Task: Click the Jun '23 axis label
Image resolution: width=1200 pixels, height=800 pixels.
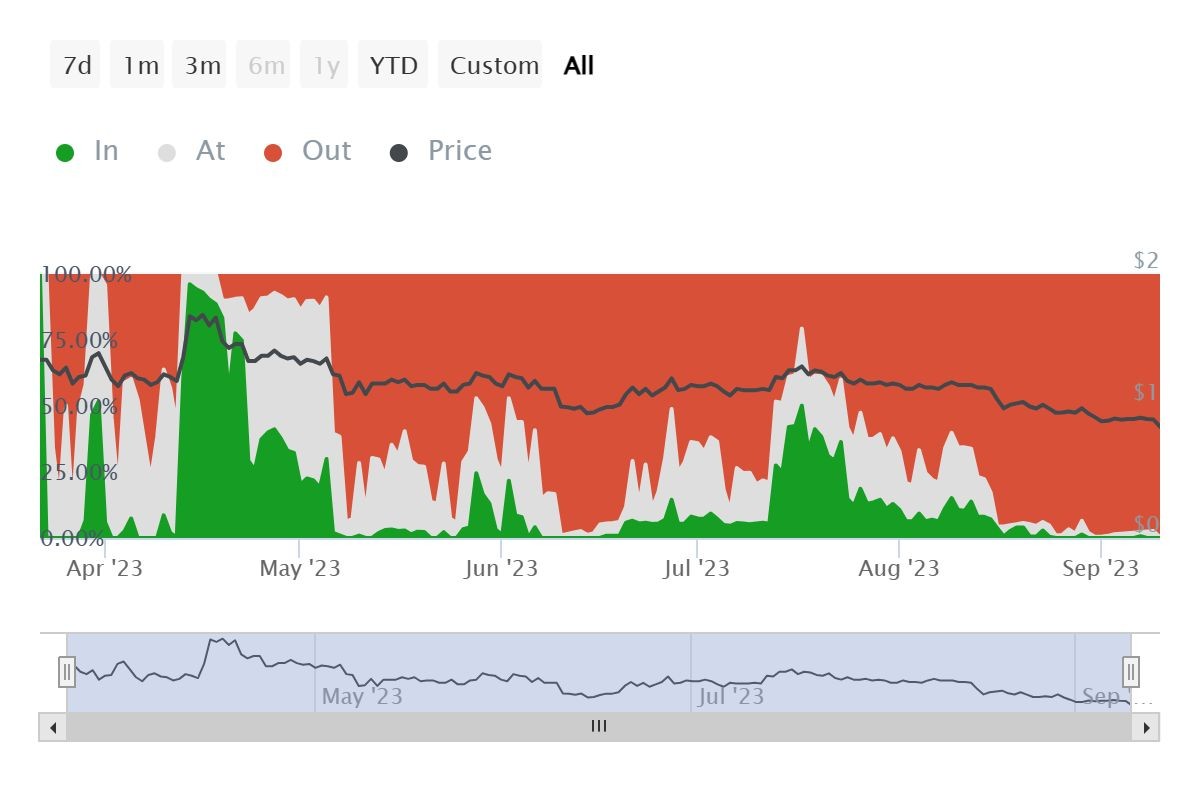Action: (x=501, y=569)
